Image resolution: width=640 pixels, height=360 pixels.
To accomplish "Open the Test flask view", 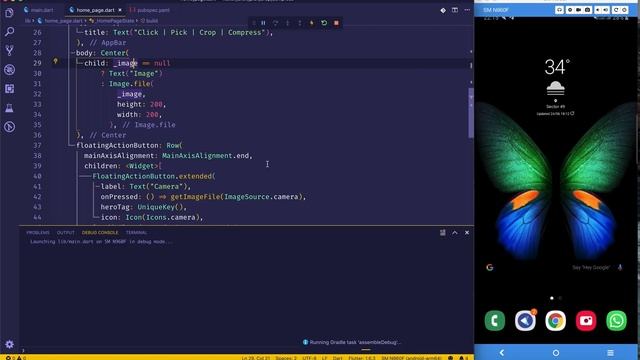I will (9, 108).
